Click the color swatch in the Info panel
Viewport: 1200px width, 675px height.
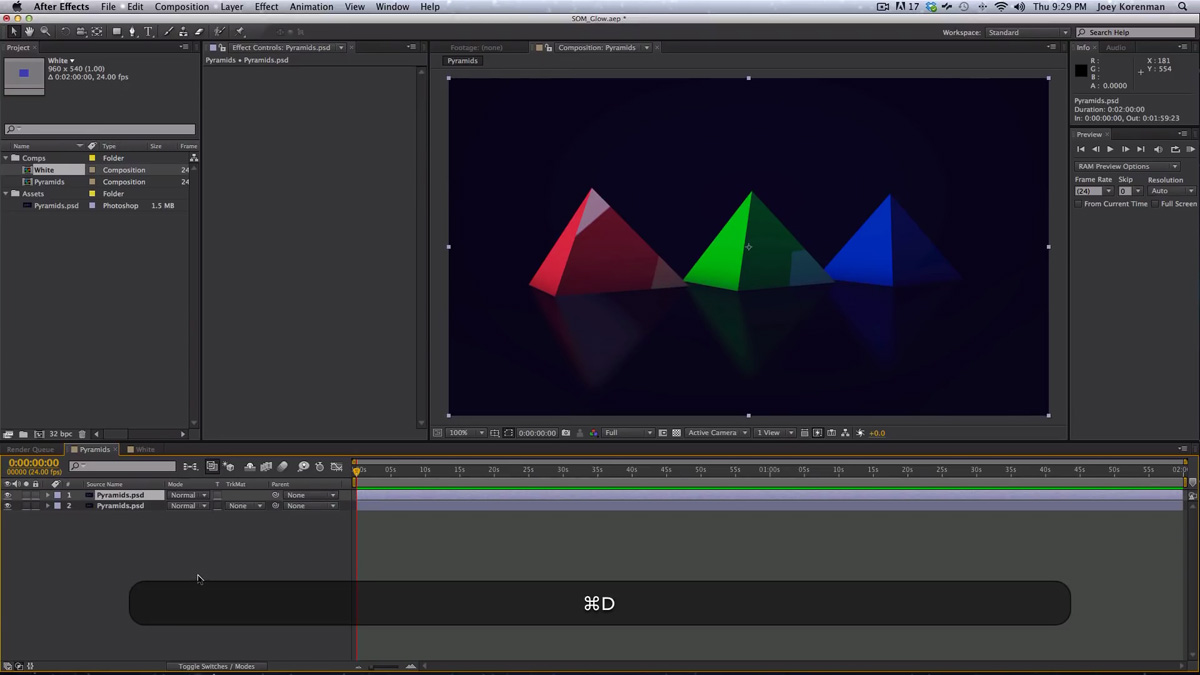(1081, 70)
